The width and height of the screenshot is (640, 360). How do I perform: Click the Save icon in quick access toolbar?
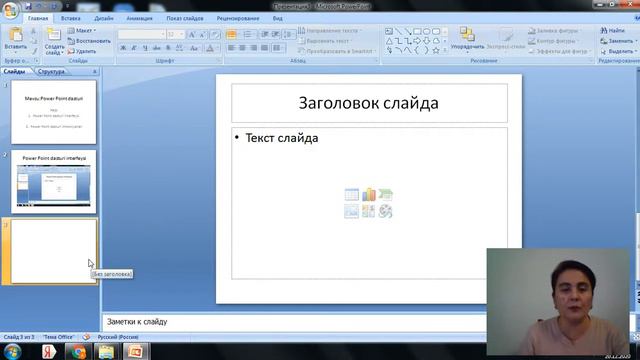[x=28, y=6]
